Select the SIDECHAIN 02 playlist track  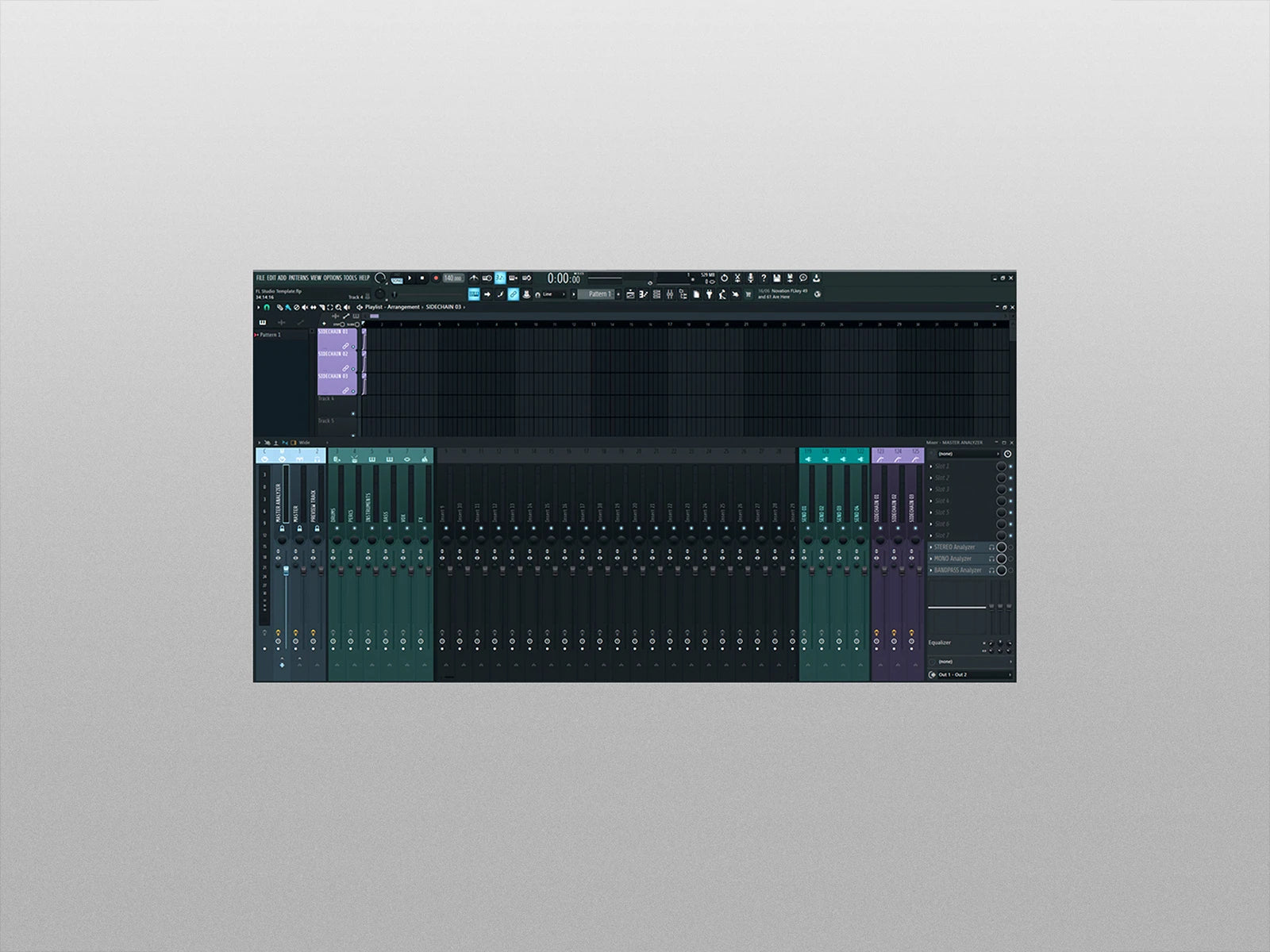click(x=338, y=362)
